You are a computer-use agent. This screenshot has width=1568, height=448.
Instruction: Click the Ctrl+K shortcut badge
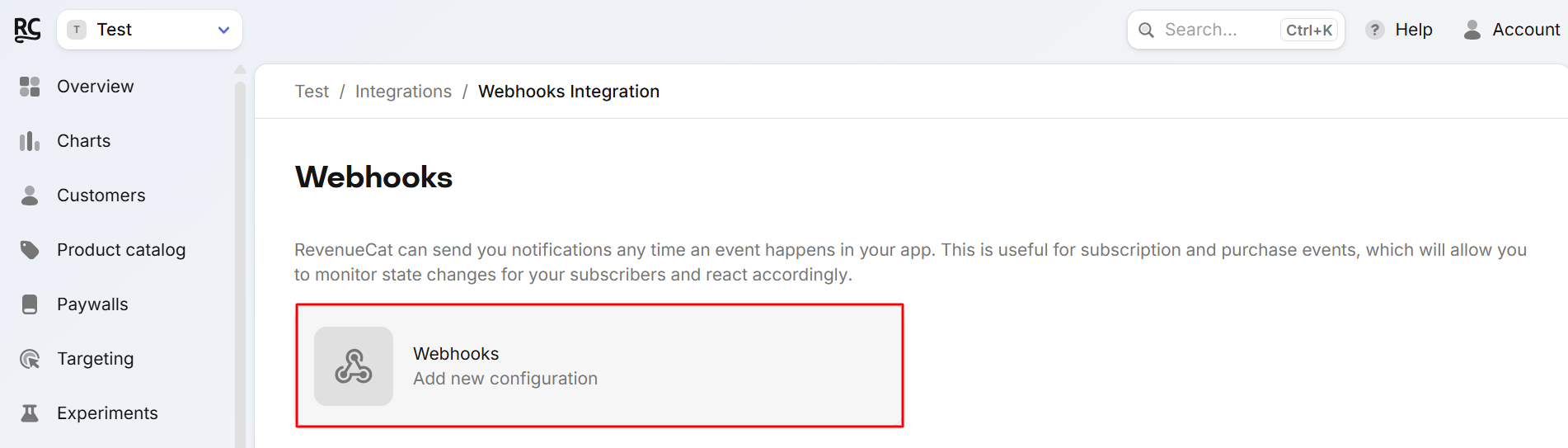1309,31
